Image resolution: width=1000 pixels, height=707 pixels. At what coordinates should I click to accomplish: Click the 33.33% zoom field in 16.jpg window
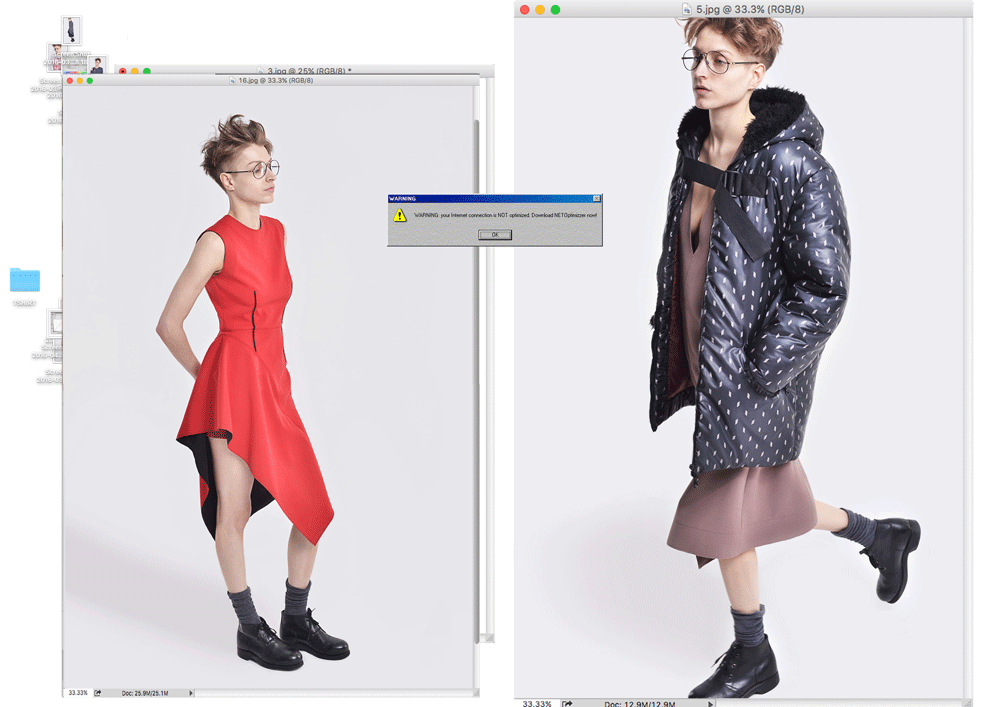pos(78,692)
